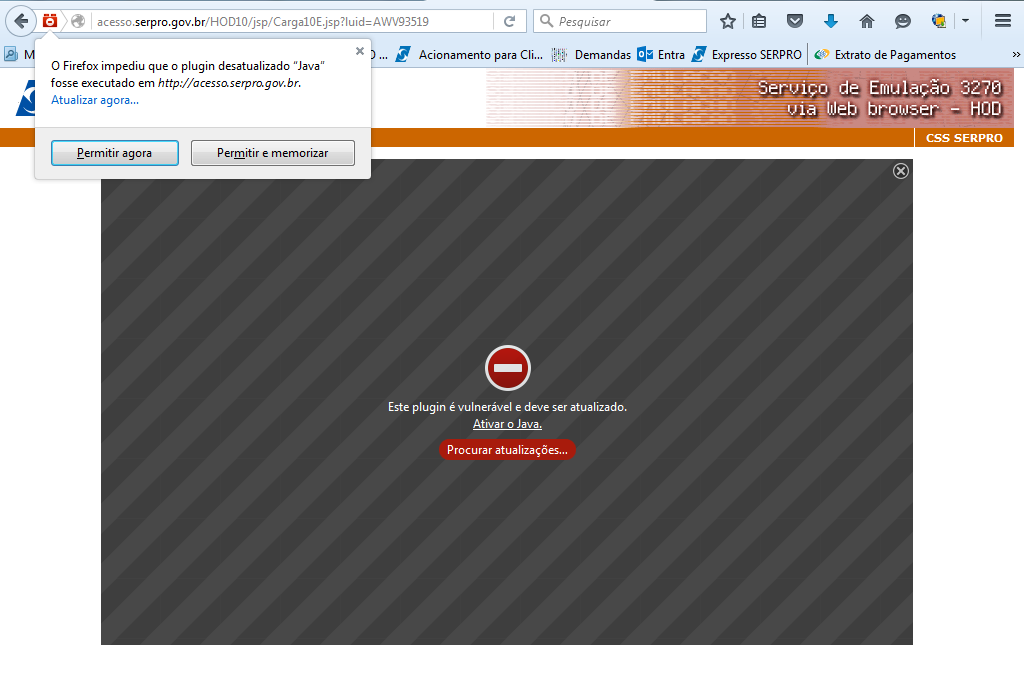Open the Acionamento para Cli... bookmark
1024x676 pixels.
pos(470,55)
